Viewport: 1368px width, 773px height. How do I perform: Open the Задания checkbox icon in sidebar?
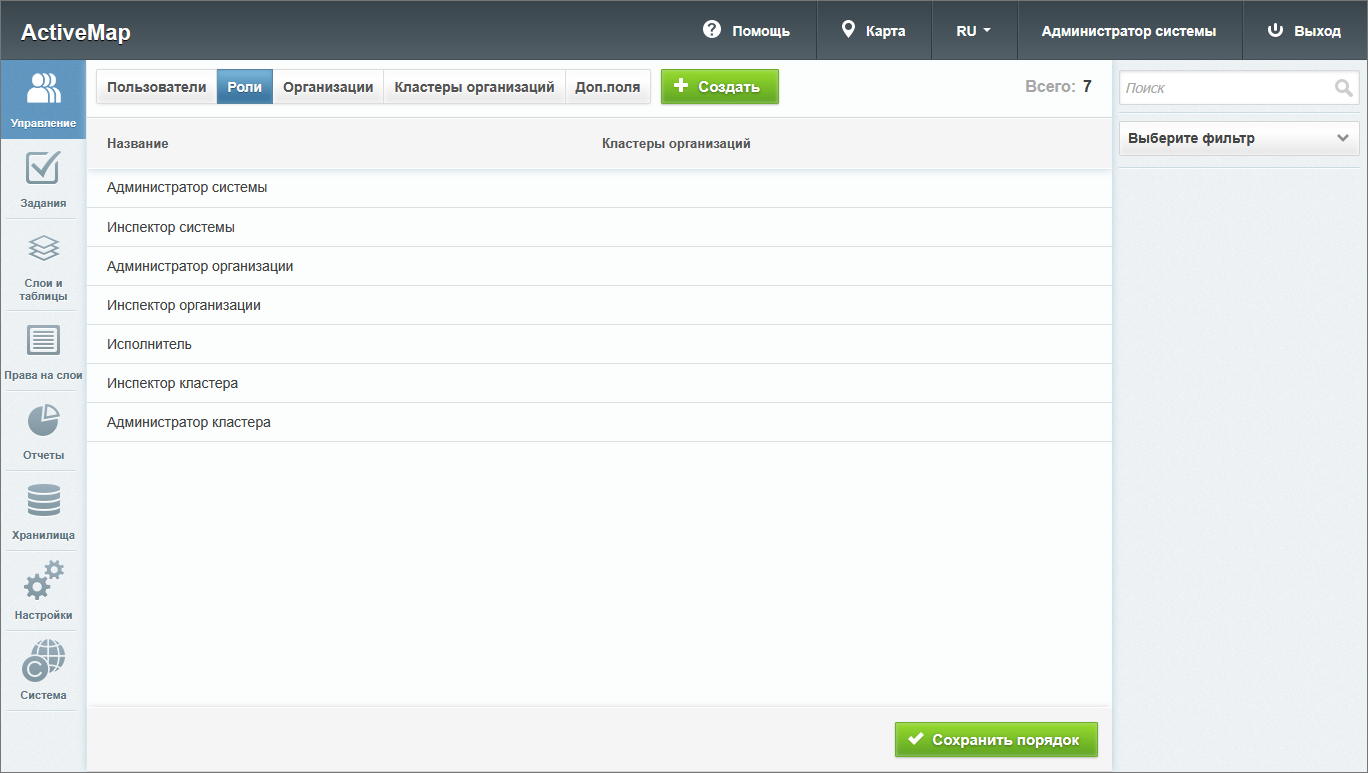coord(43,168)
